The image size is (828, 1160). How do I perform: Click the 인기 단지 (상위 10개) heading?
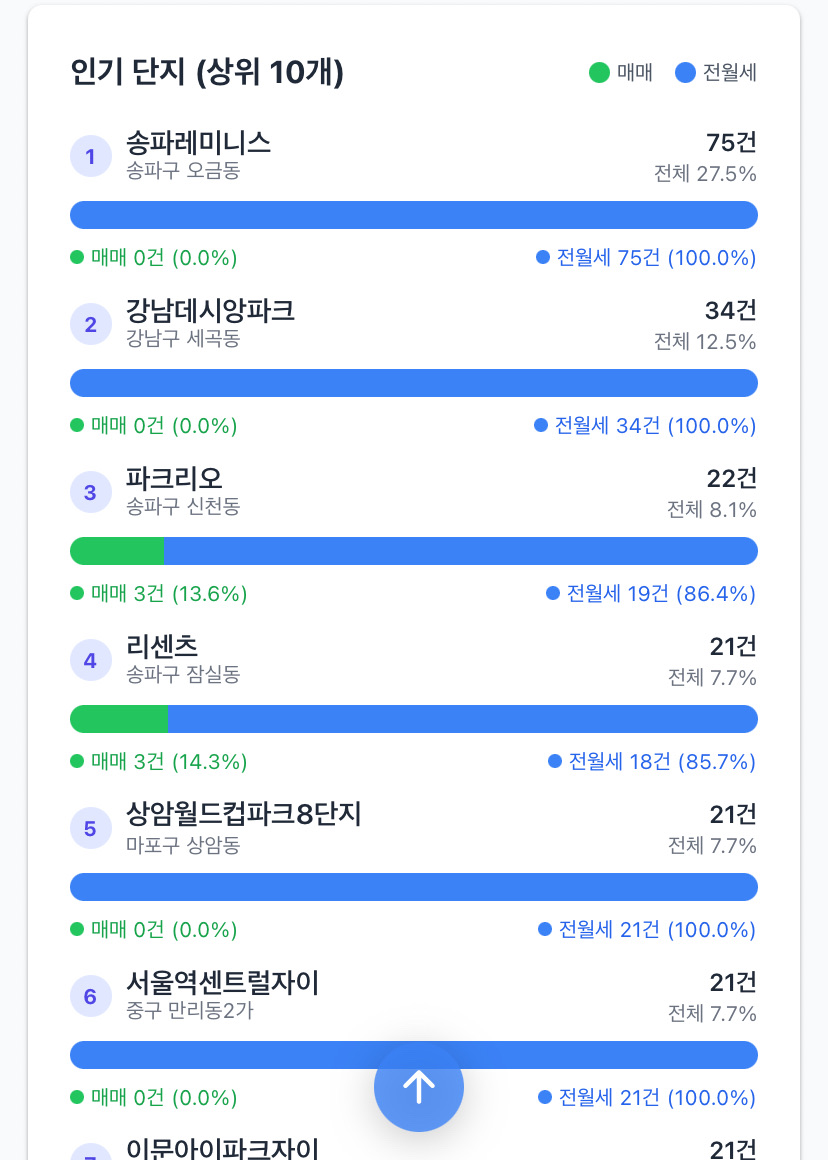click(x=207, y=72)
